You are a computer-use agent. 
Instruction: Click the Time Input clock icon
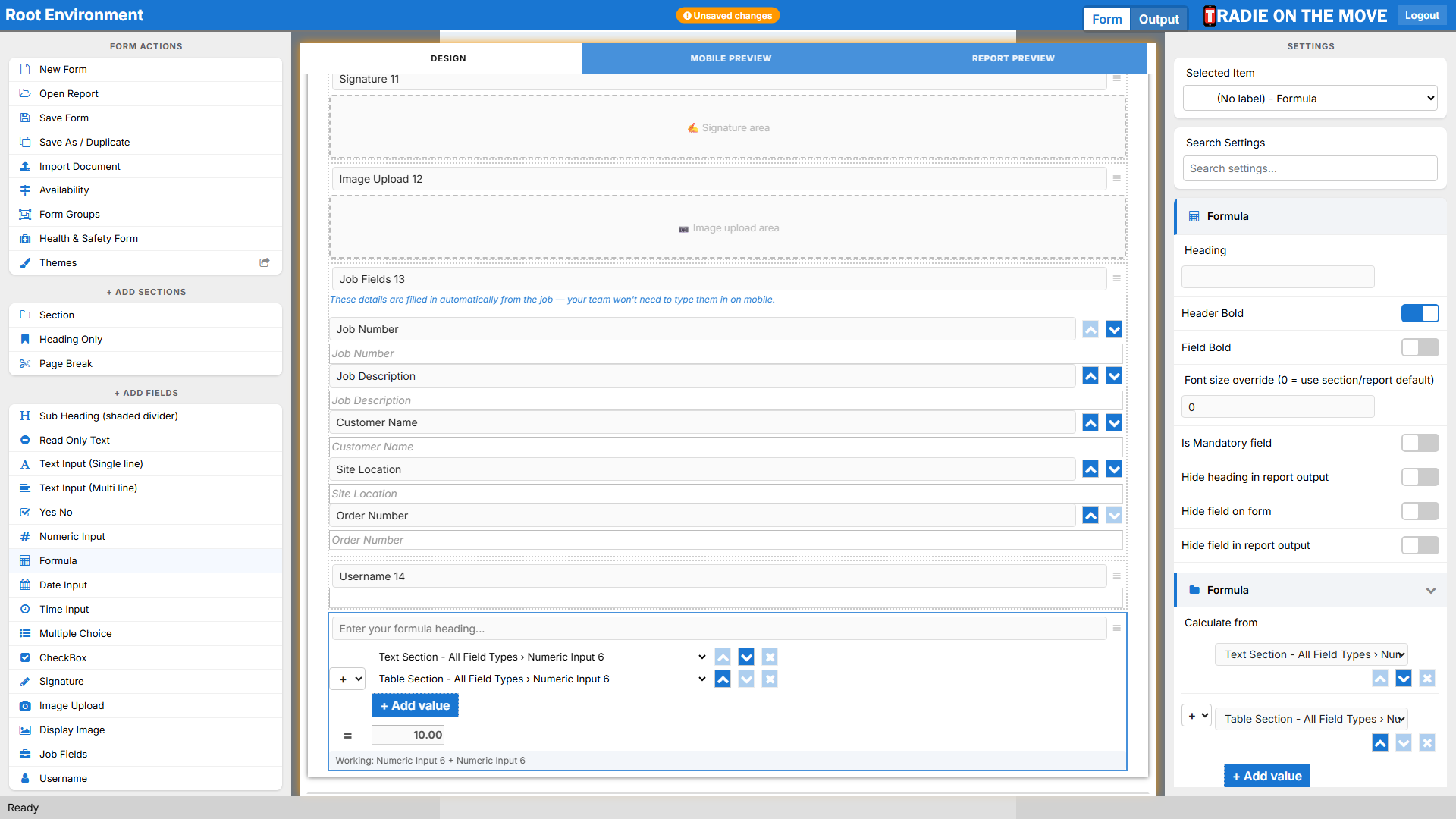[25, 609]
